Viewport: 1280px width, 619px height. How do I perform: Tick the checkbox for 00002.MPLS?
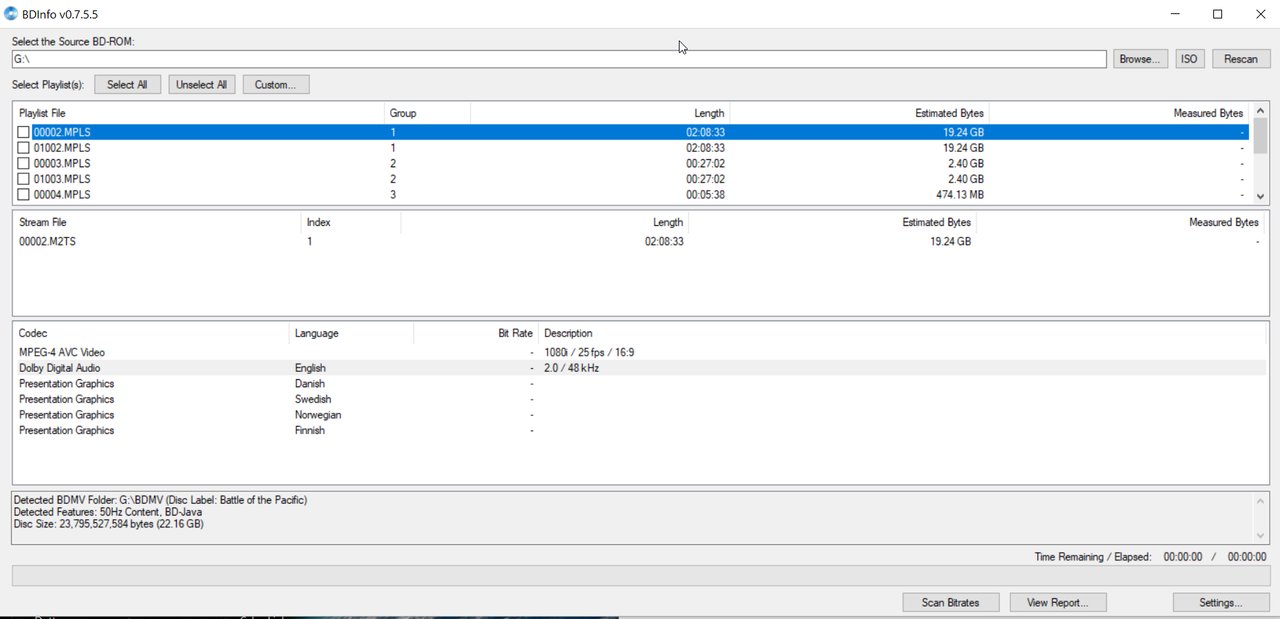pyautogui.click(x=24, y=132)
